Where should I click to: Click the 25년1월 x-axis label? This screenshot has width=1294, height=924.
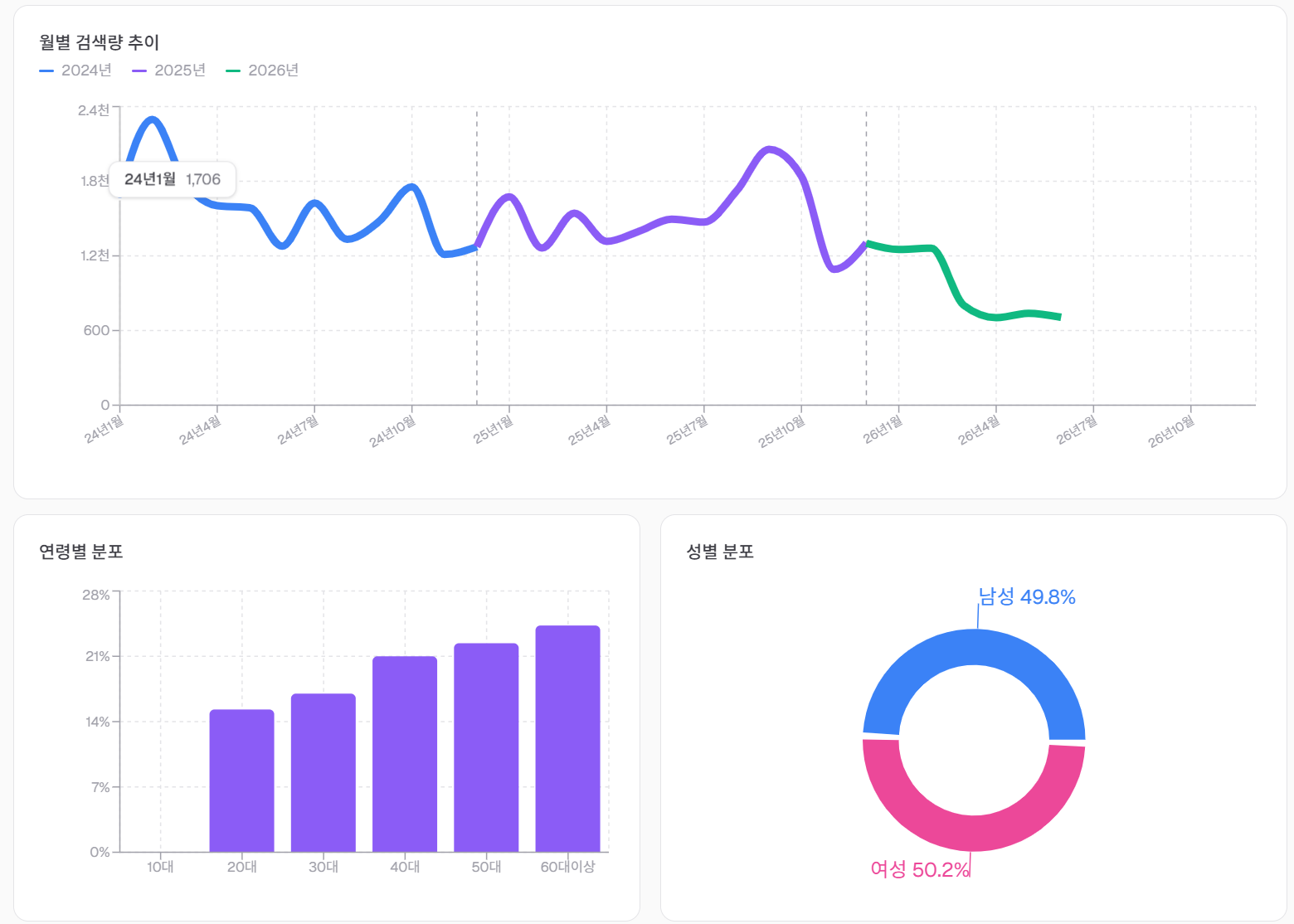coord(493,429)
